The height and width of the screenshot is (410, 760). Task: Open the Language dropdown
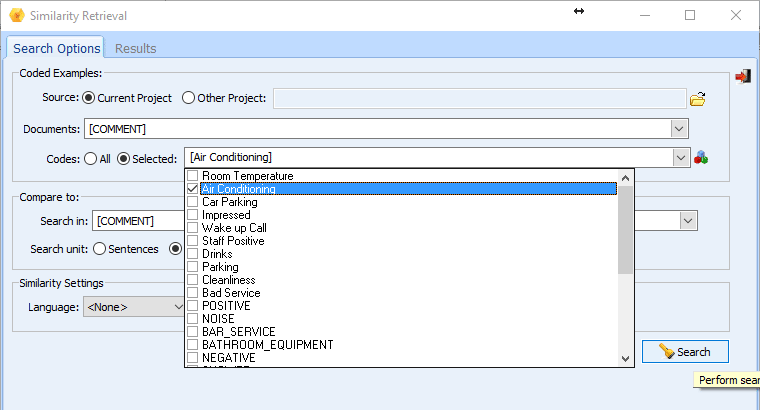[178, 307]
